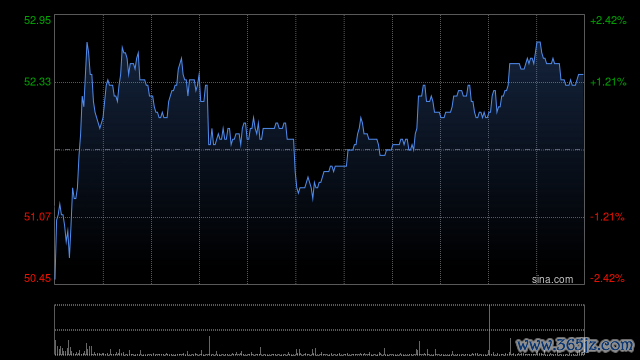Click the 52.33 price axis label
This screenshot has width=640, height=360.
[38, 82]
